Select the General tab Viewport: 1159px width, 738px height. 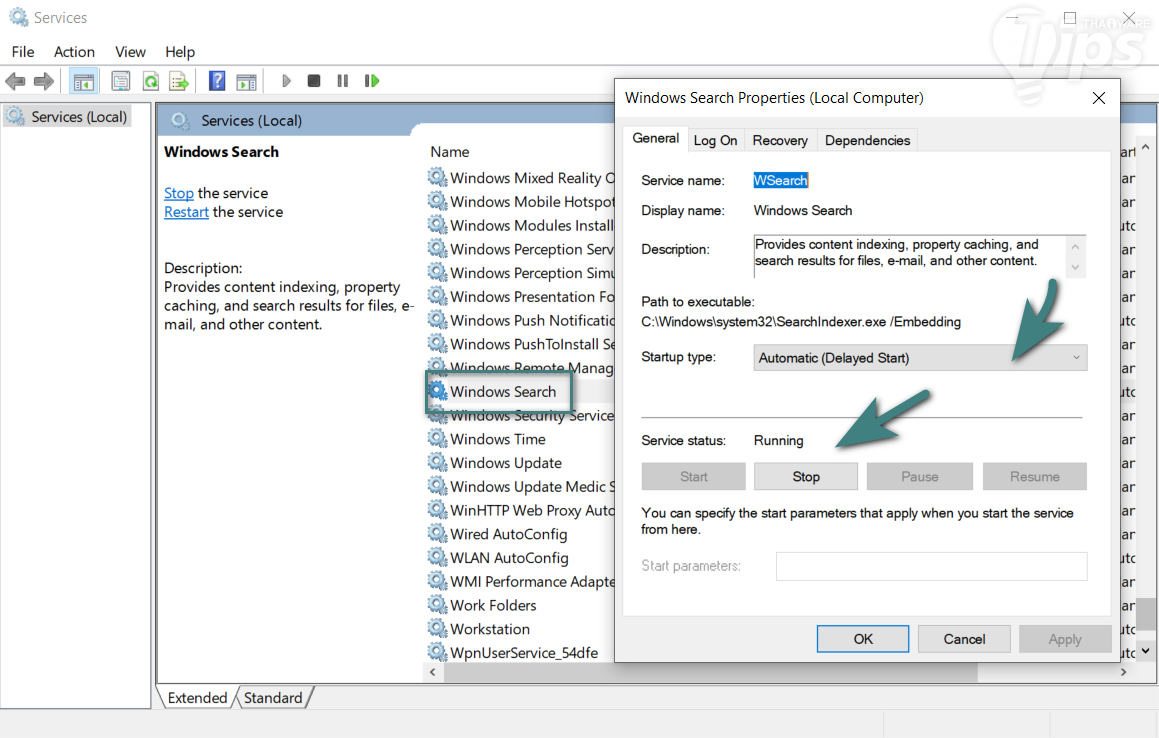click(x=656, y=138)
